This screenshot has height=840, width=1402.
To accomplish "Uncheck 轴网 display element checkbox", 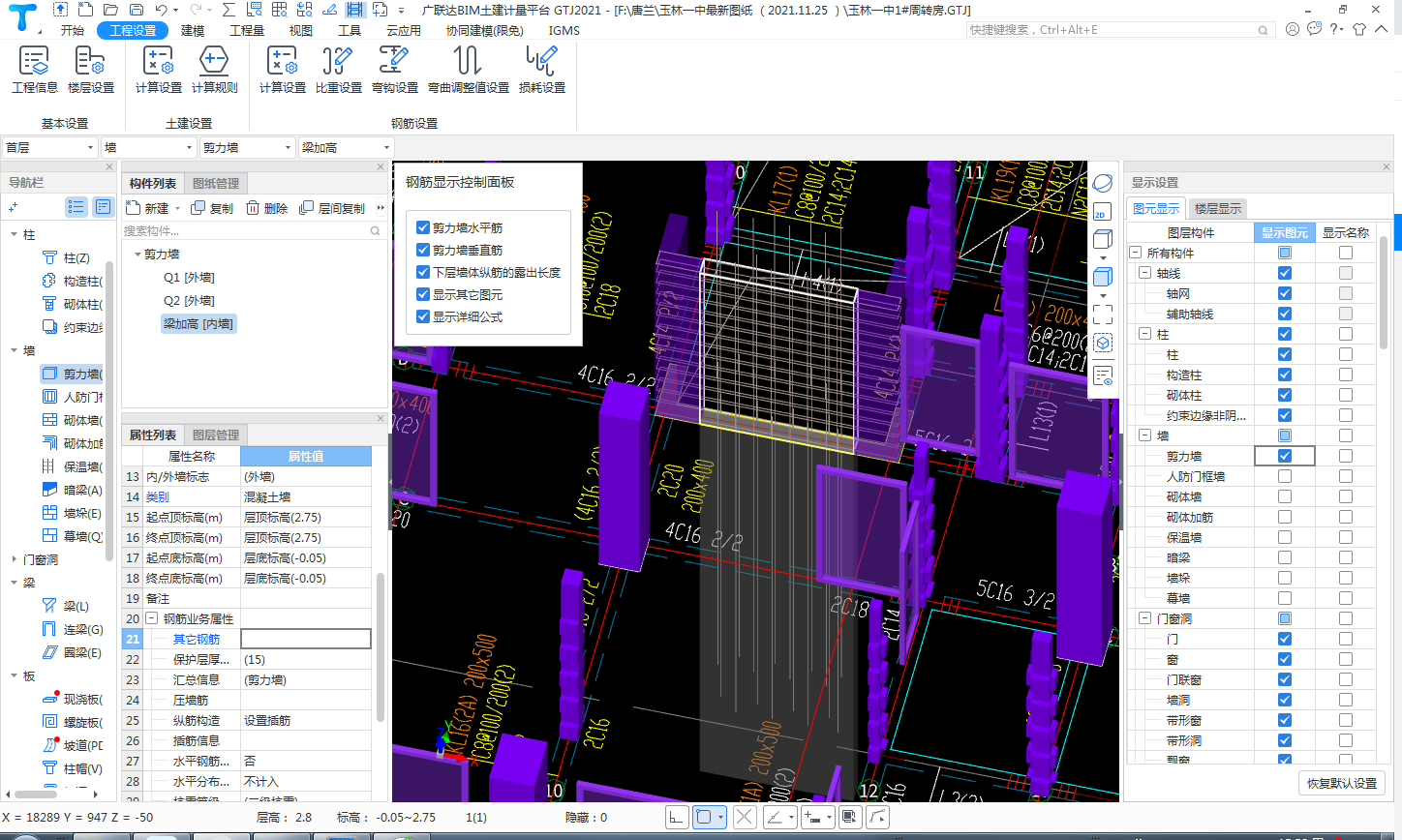I will click(1285, 293).
